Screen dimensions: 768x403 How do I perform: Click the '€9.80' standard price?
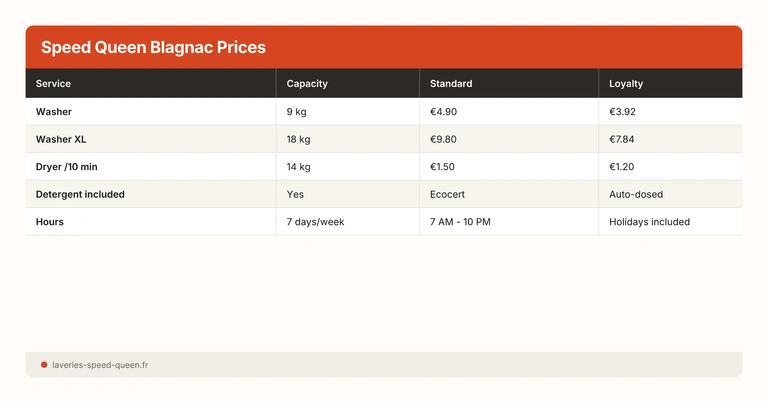click(443, 139)
